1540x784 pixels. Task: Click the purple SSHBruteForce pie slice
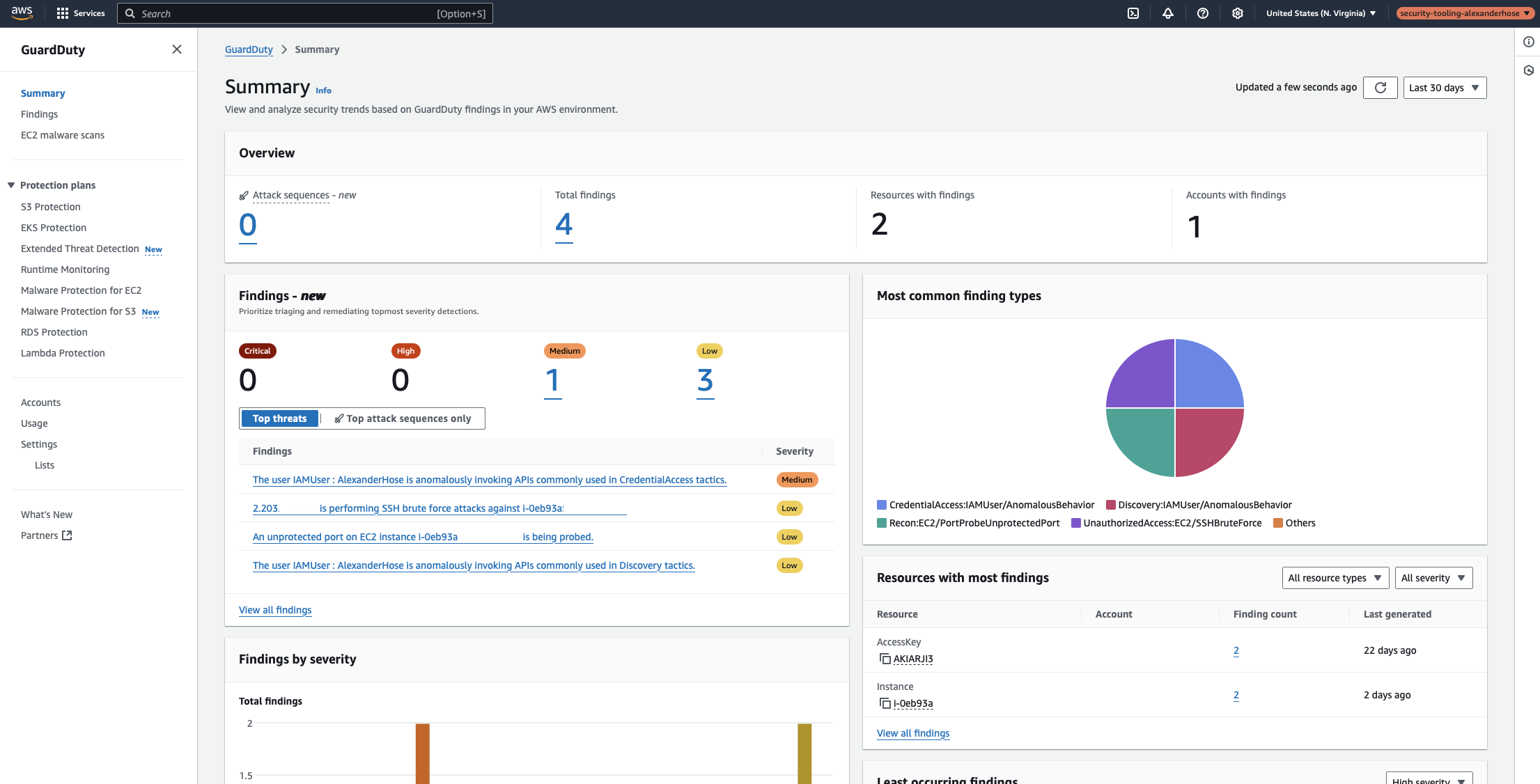1146,379
